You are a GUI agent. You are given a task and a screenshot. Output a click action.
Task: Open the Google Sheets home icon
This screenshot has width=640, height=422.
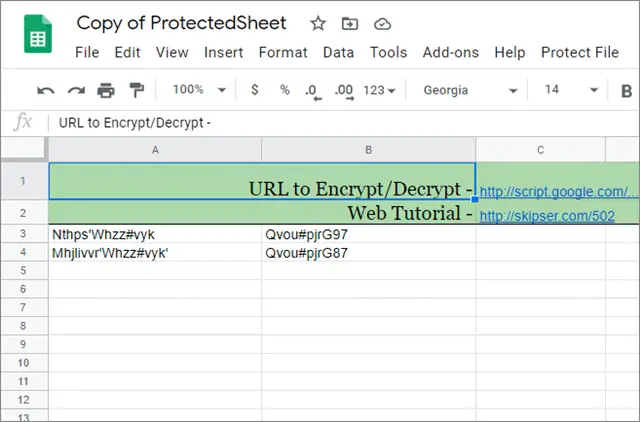click(x=38, y=34)
